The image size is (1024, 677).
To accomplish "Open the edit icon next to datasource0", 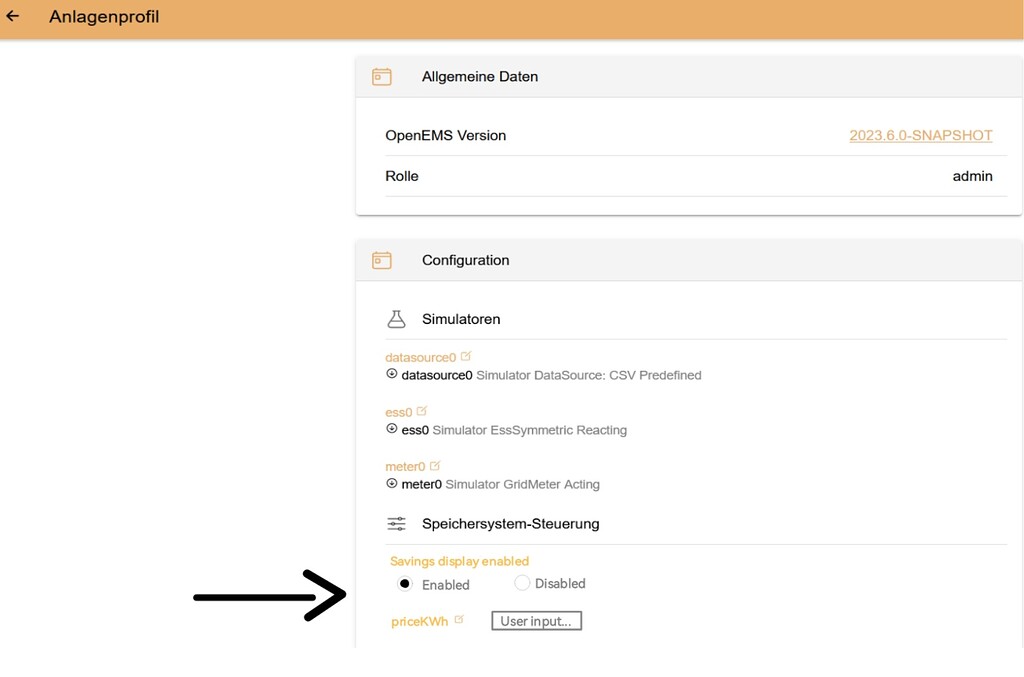I will point(465,354).
